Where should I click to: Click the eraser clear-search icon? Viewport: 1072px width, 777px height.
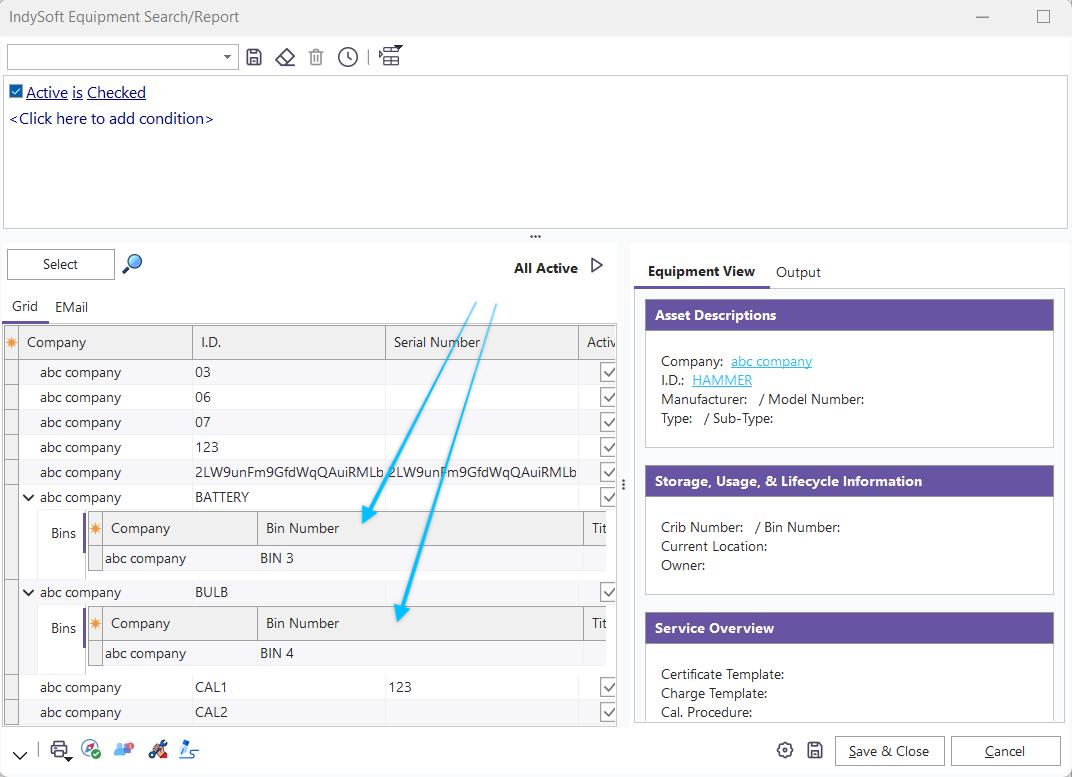[x=285, y=57]
